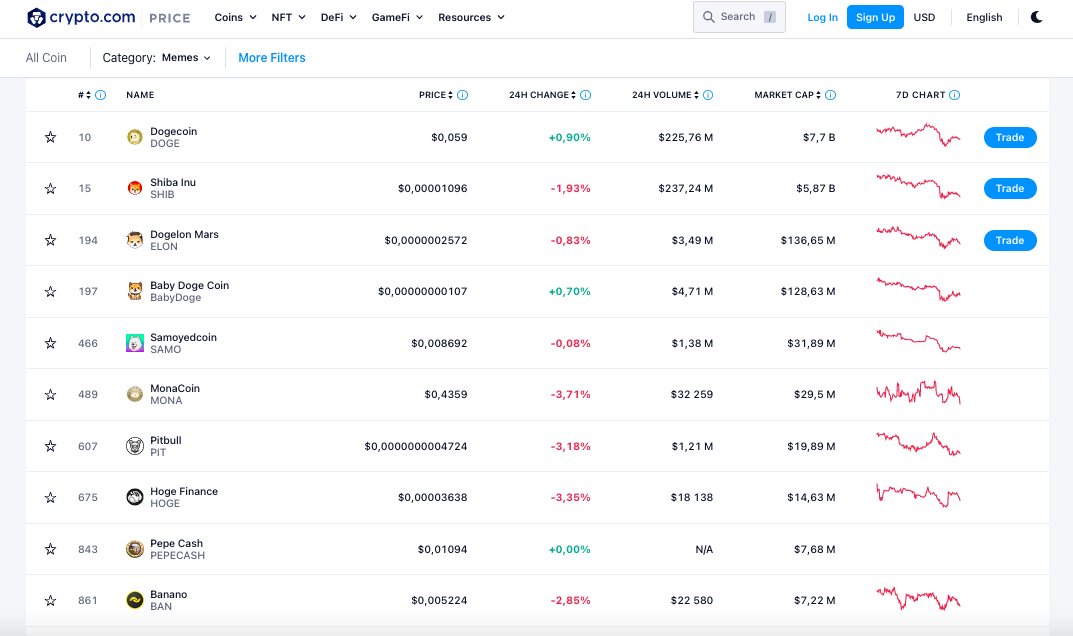Viewport: 1073px width, 636px height.
Task: Open the Pepe Cash icon
Action: [135, 549]
